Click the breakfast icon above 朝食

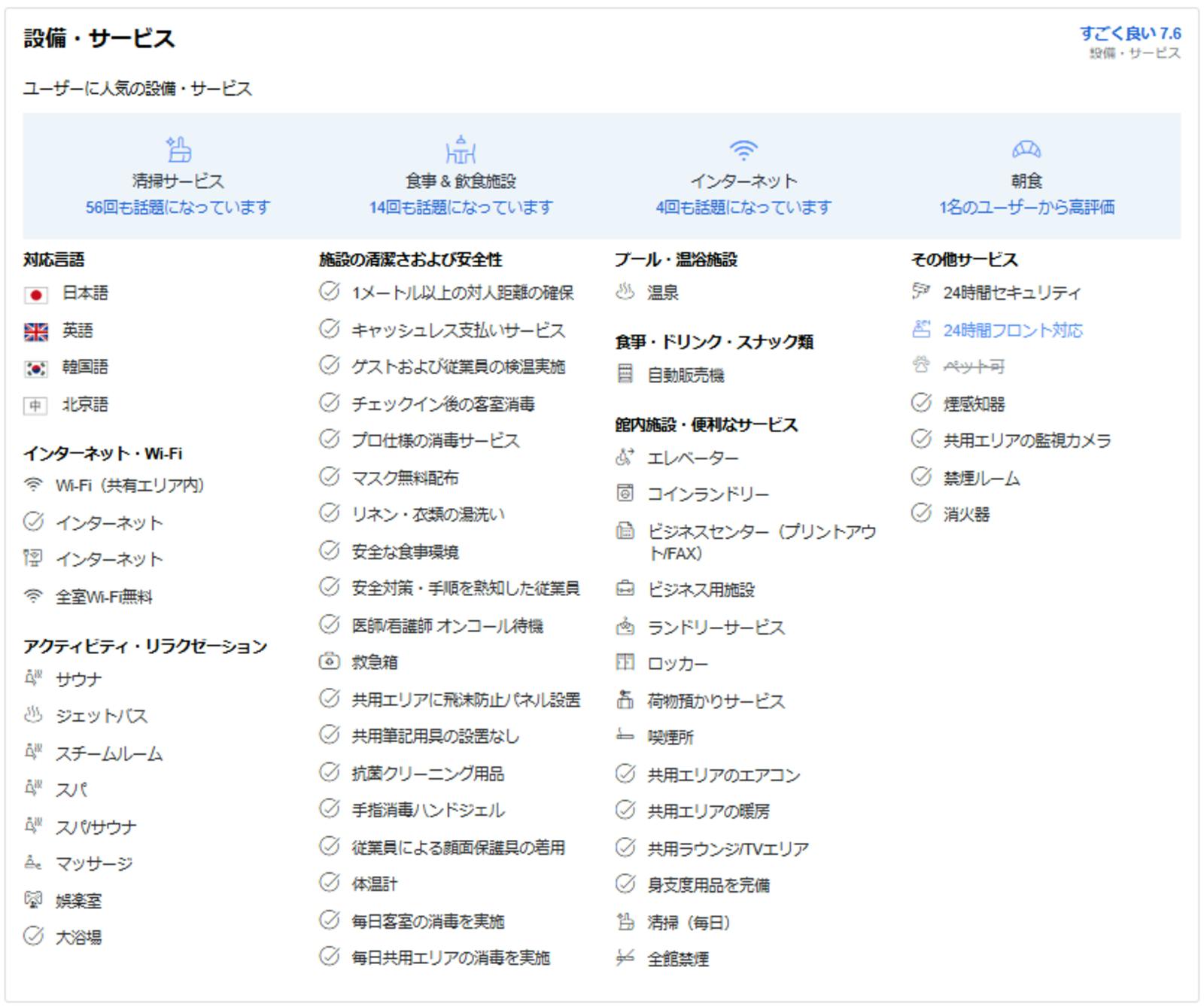[x=1026, y=150]
